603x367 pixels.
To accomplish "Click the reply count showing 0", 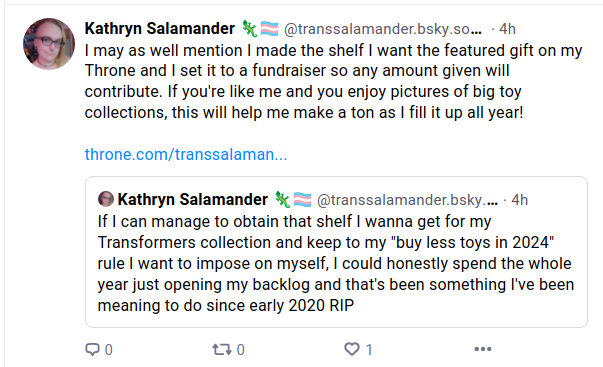I will pyautogui.click(x=109, y=349).
